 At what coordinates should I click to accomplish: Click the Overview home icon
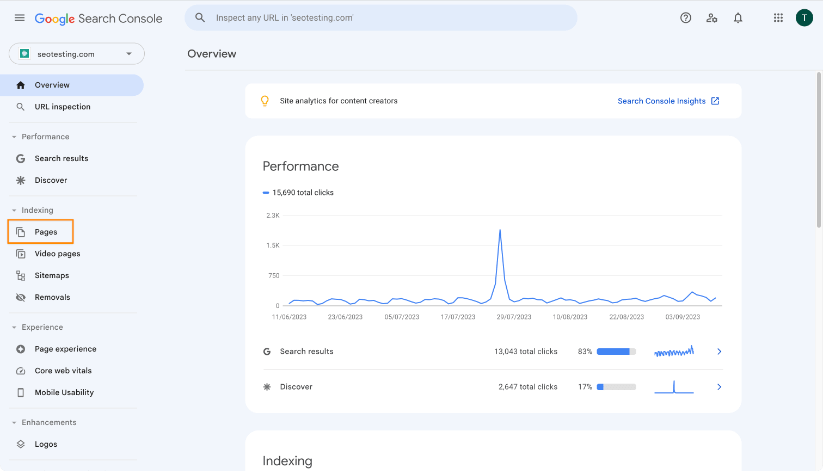point(20,85)
